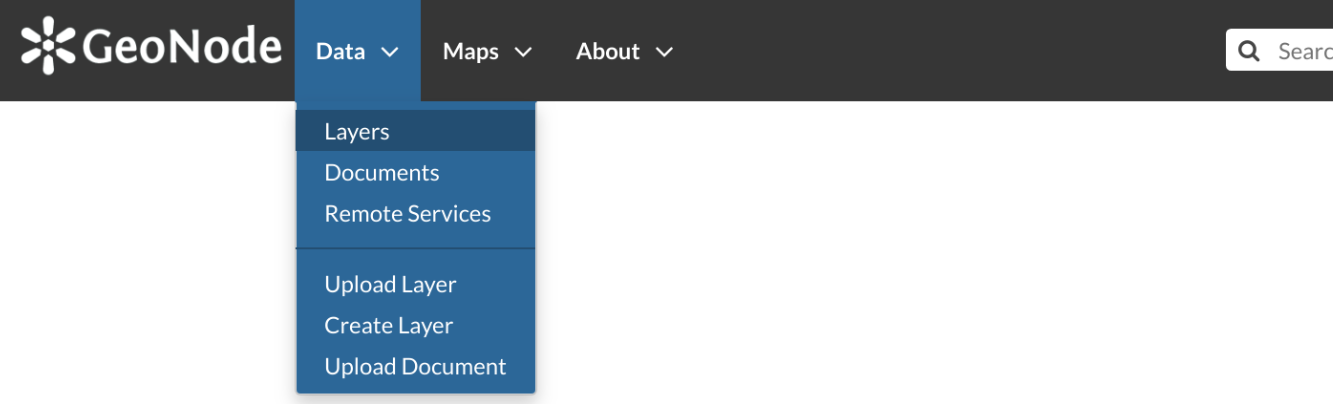1333x404 pixels.
Task: Click the Data label in navbar
Action: pos(340,51)
